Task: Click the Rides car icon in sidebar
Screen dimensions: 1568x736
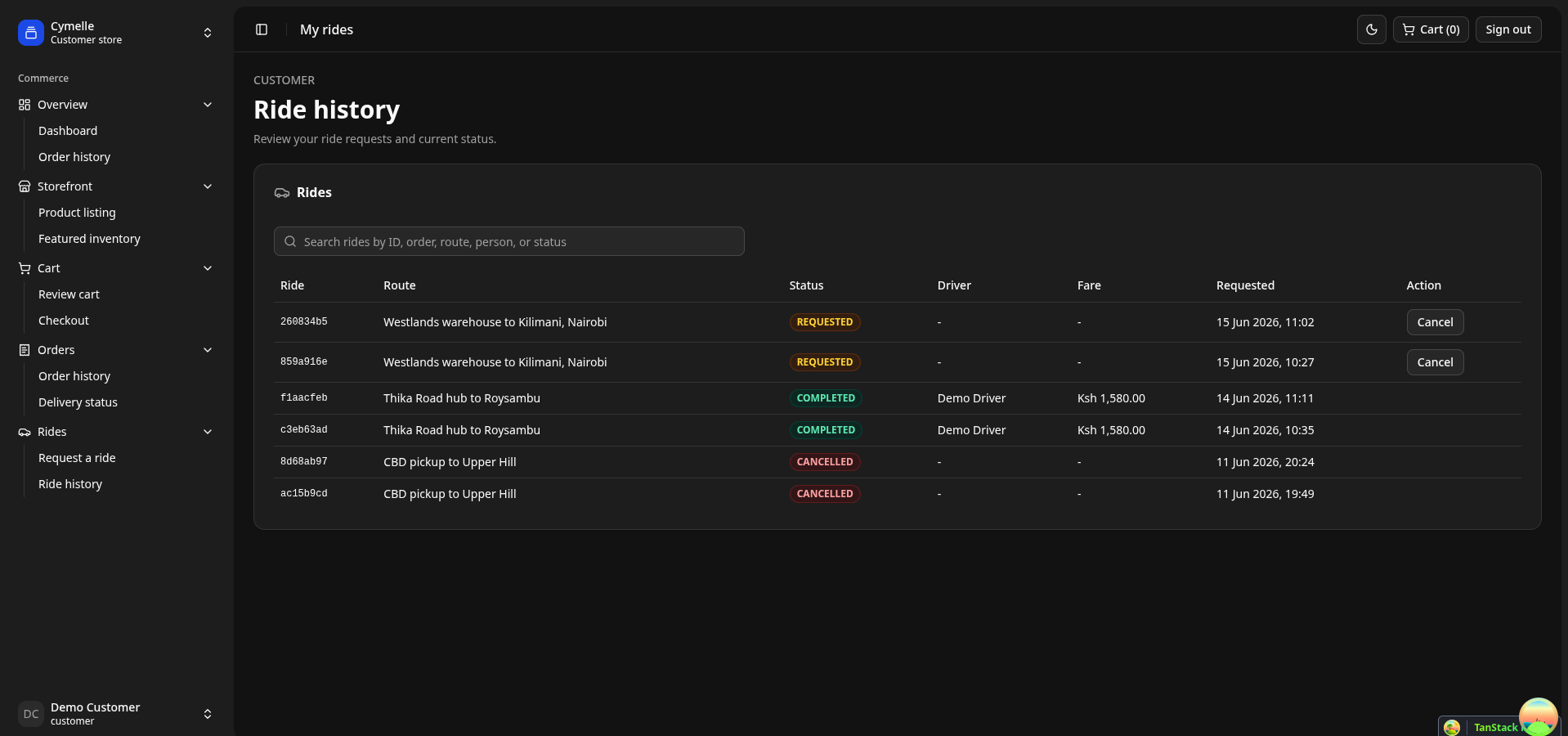Action: point(25,432)
